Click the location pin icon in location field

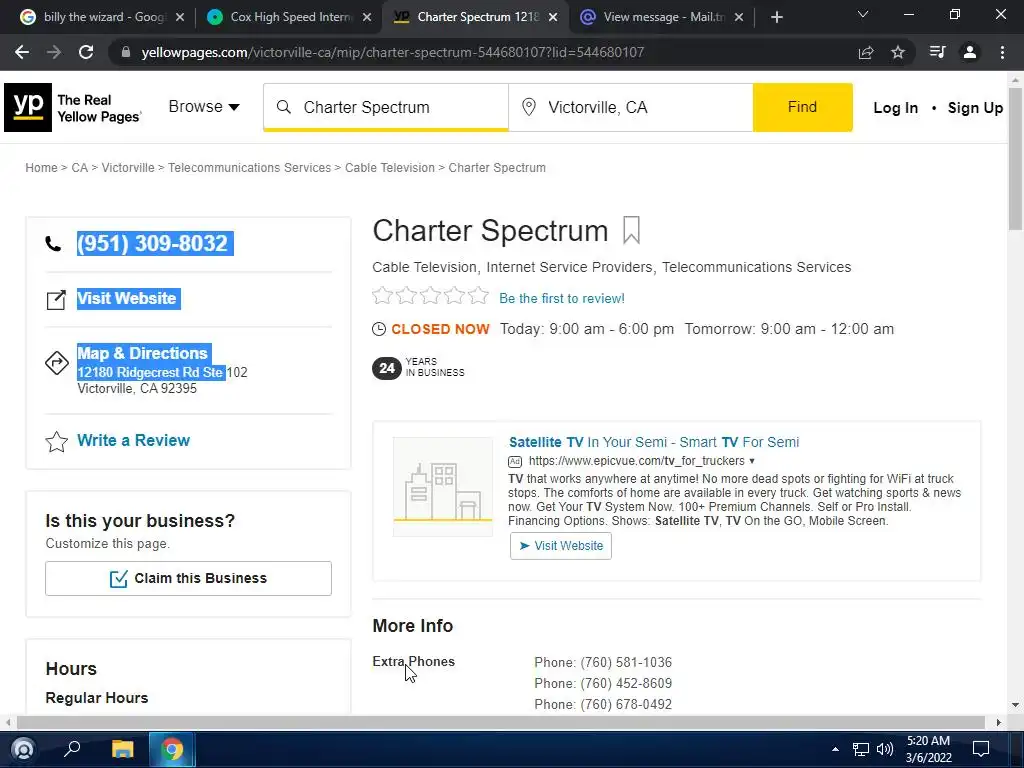pos(529,107)
